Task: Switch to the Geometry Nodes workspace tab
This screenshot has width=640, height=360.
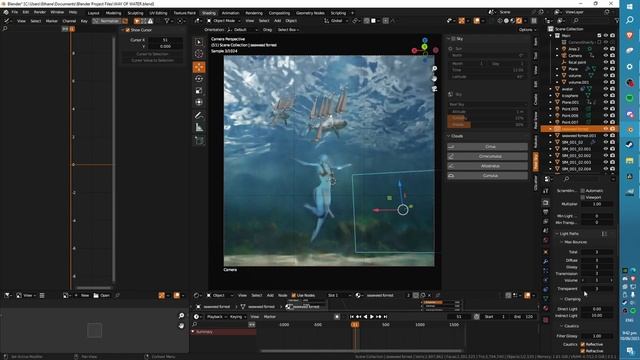Action: (x=310, y=13)
